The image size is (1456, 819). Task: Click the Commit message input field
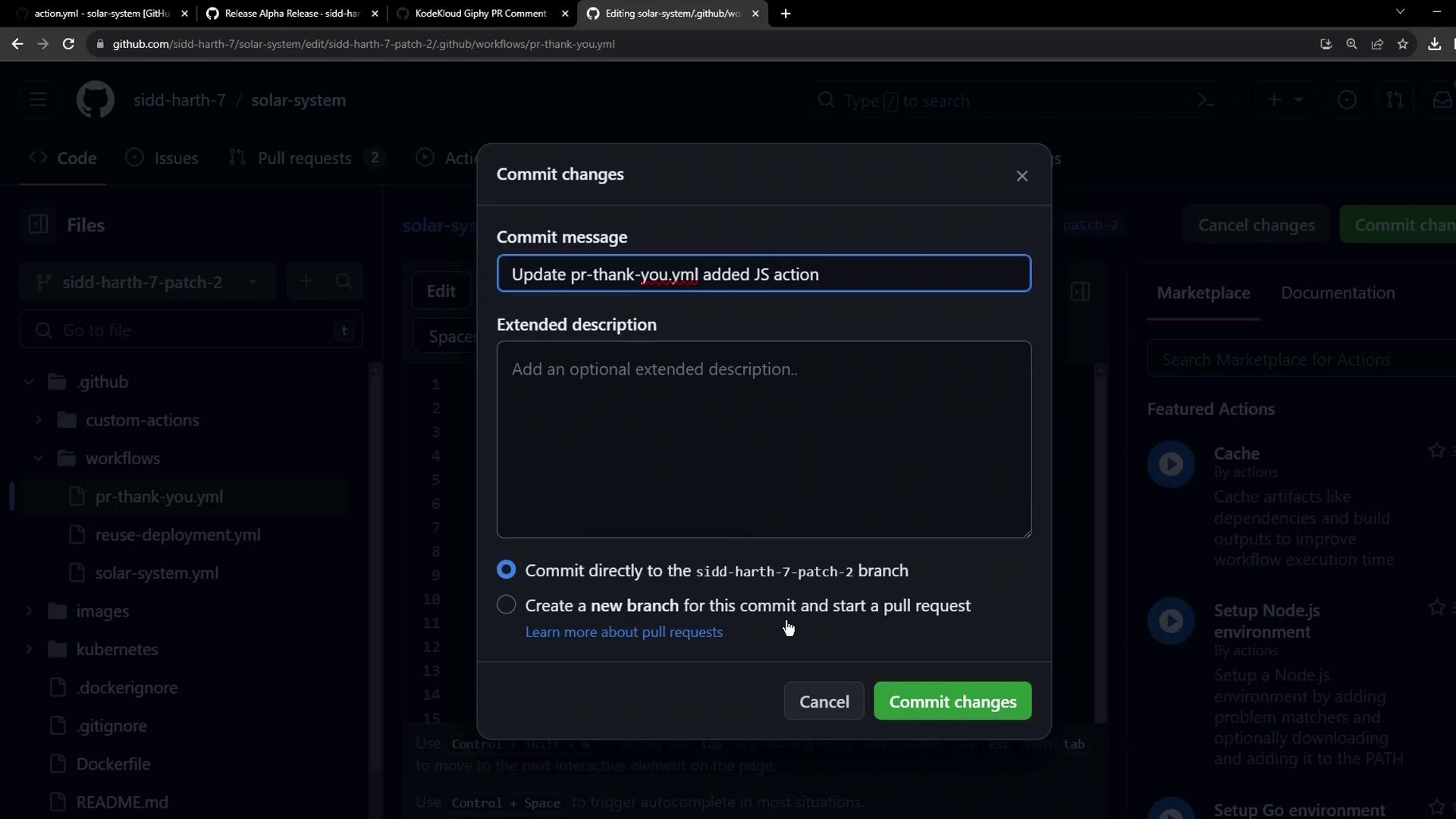763,274
